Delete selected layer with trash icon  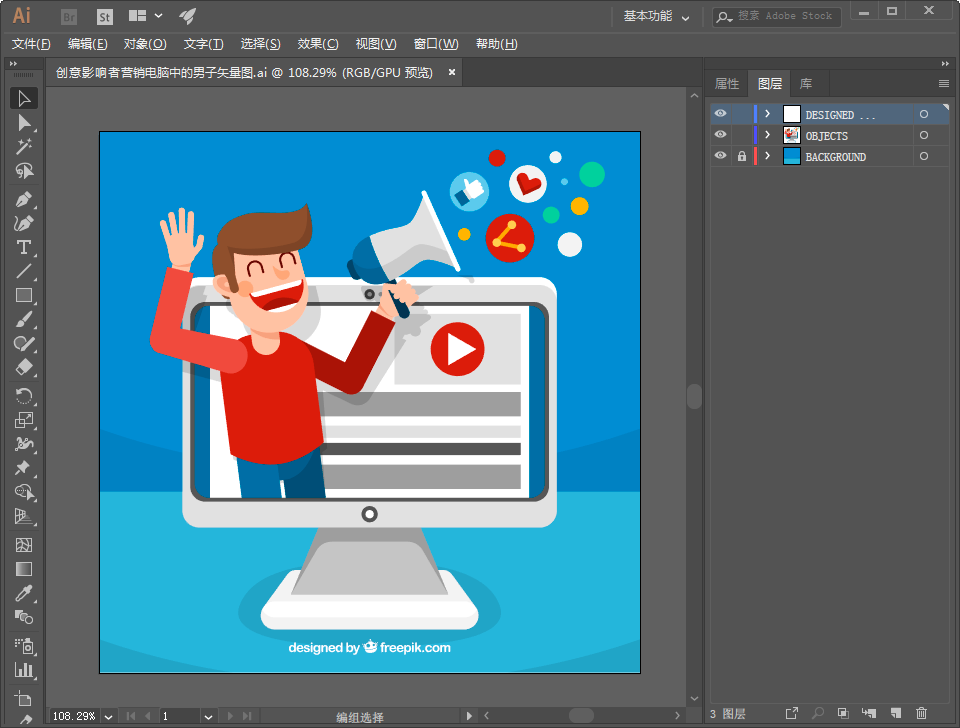[922, 713]
